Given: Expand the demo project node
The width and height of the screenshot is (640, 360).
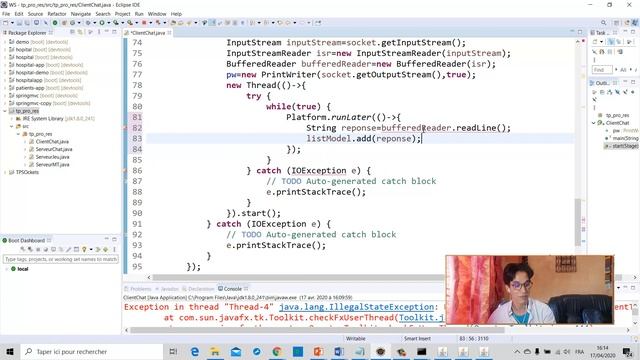Looking at the screenshot, I should click(5, 42).
